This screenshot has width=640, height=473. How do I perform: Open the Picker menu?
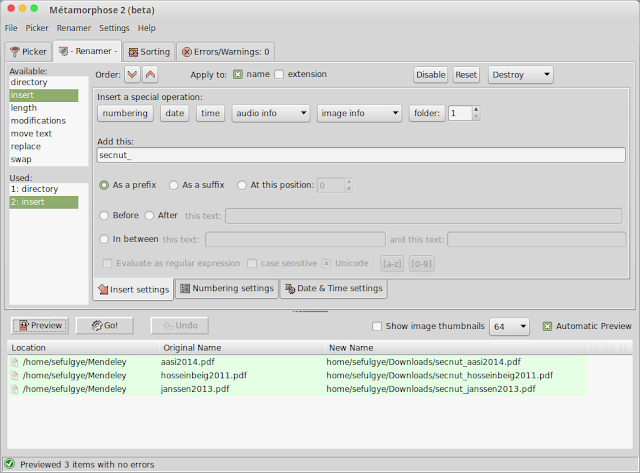point(37,28)
